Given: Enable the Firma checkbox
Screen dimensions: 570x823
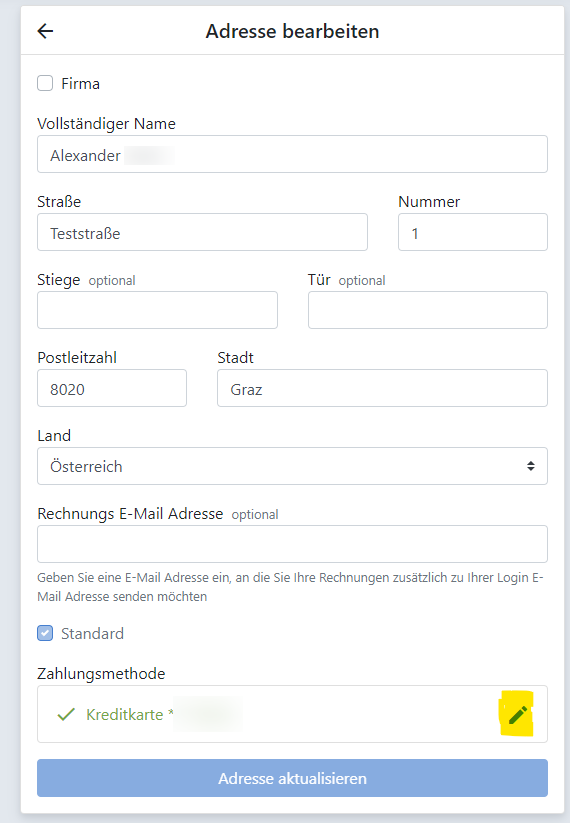Looking at the screenshot, I should coord(45,83).
